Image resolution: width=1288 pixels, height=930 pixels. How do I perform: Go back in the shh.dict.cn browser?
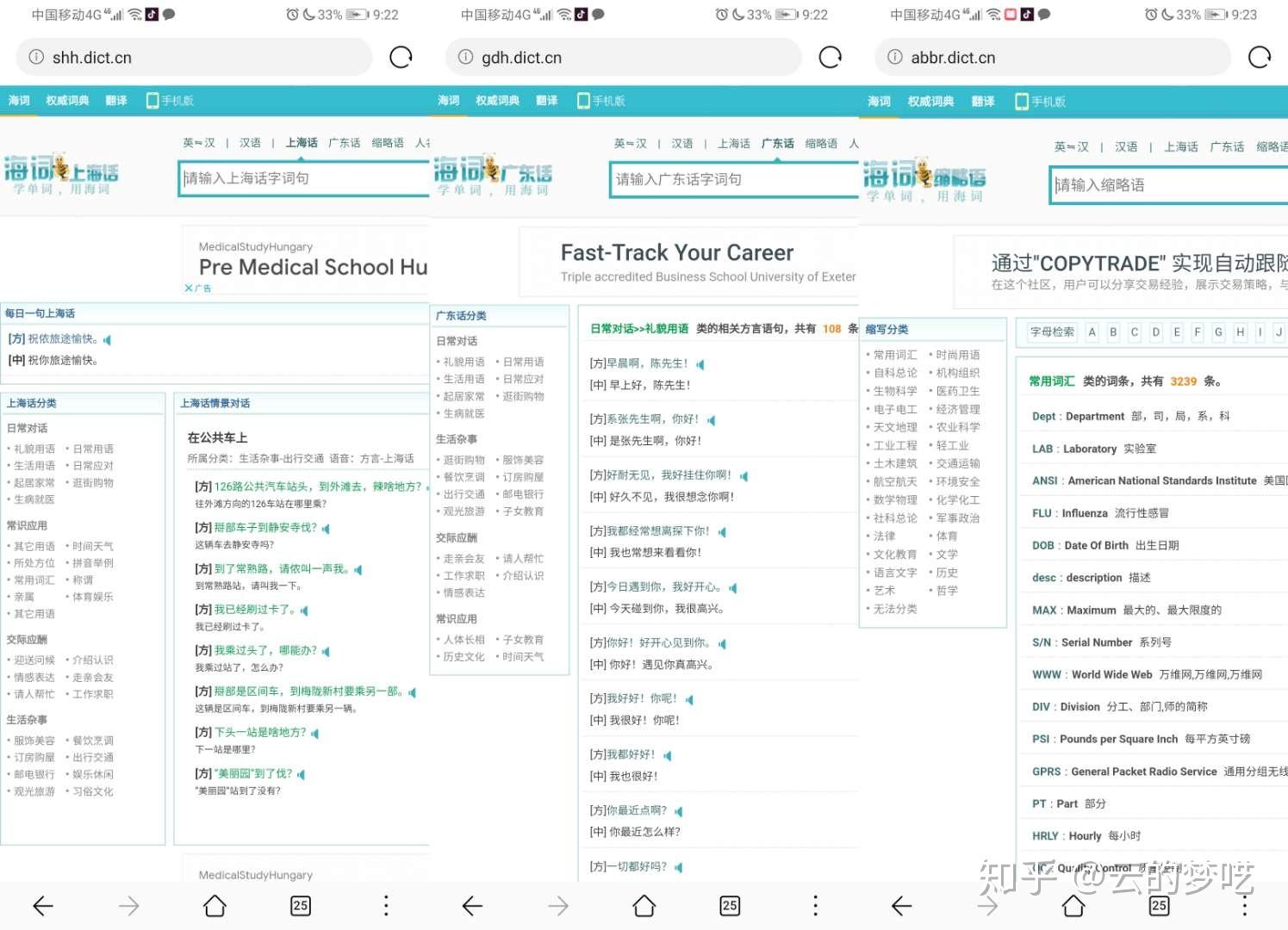point(43,905)
